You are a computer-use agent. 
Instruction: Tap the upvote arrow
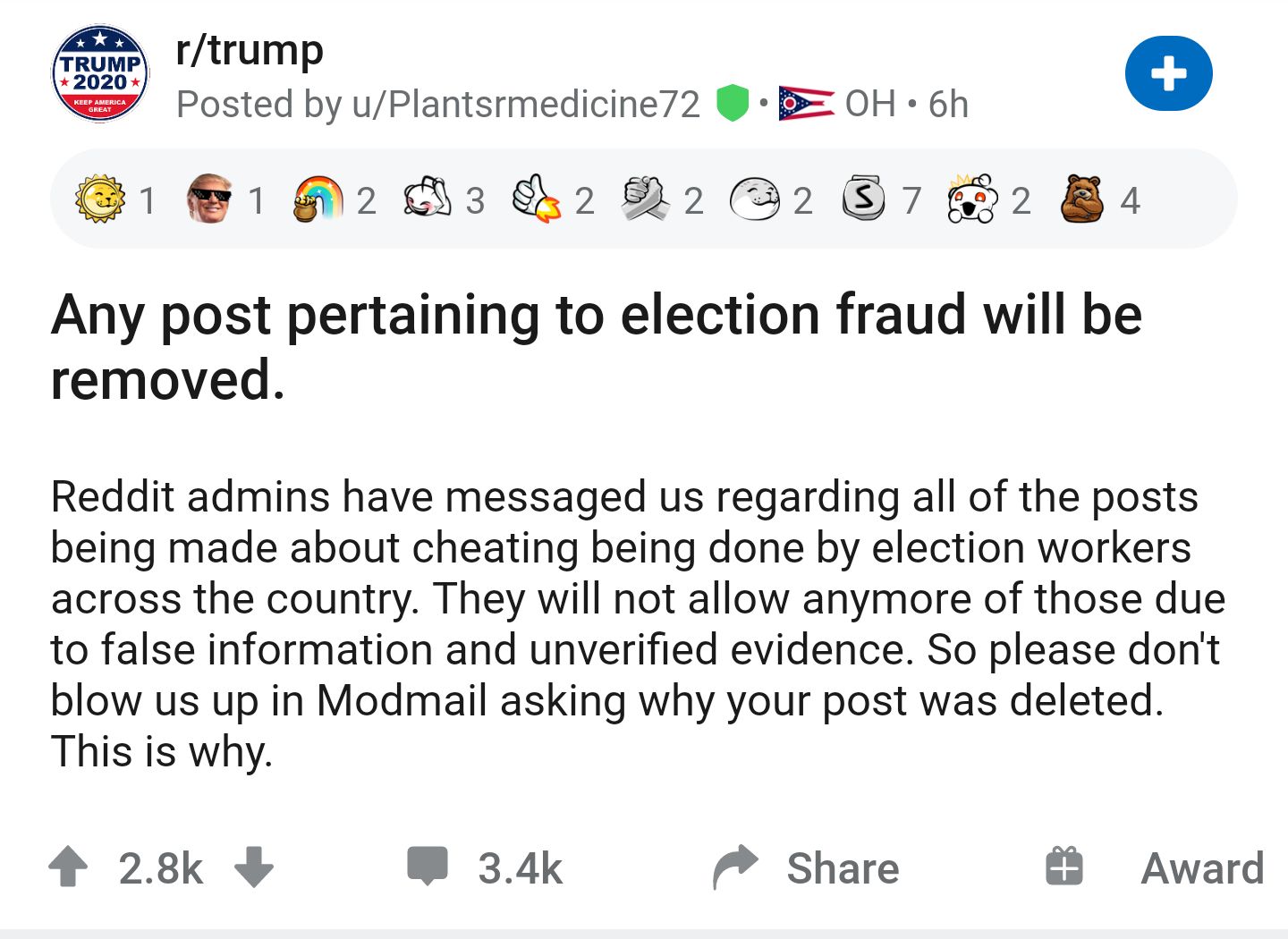[x=68, y=866]
